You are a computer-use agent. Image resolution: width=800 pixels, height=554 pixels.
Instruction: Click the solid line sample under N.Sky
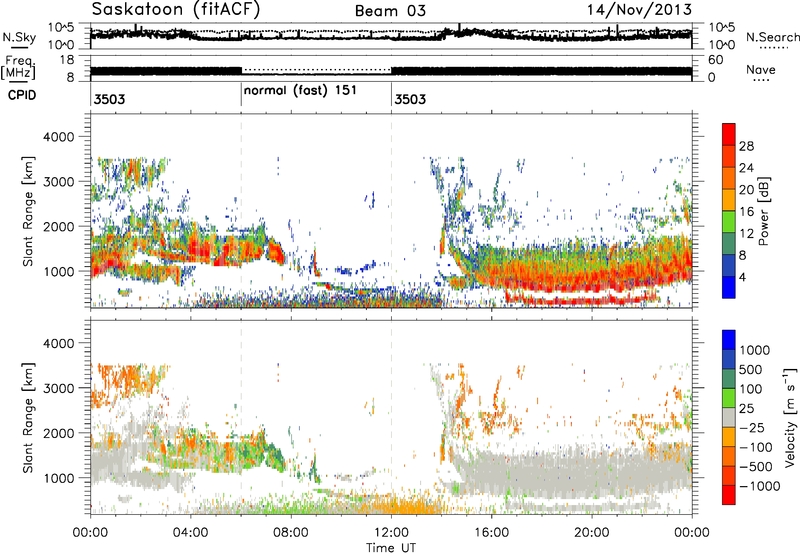(x=19, y=48)
